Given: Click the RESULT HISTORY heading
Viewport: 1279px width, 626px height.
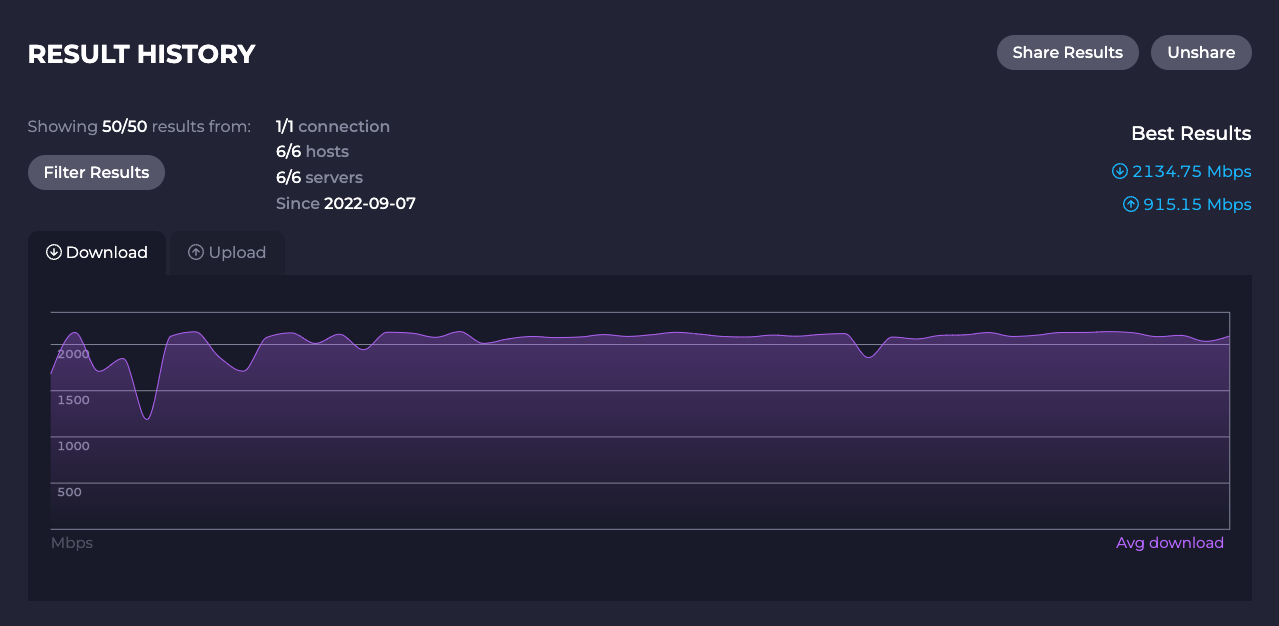Looking at the screenshot, I should [x=142, y=54].
